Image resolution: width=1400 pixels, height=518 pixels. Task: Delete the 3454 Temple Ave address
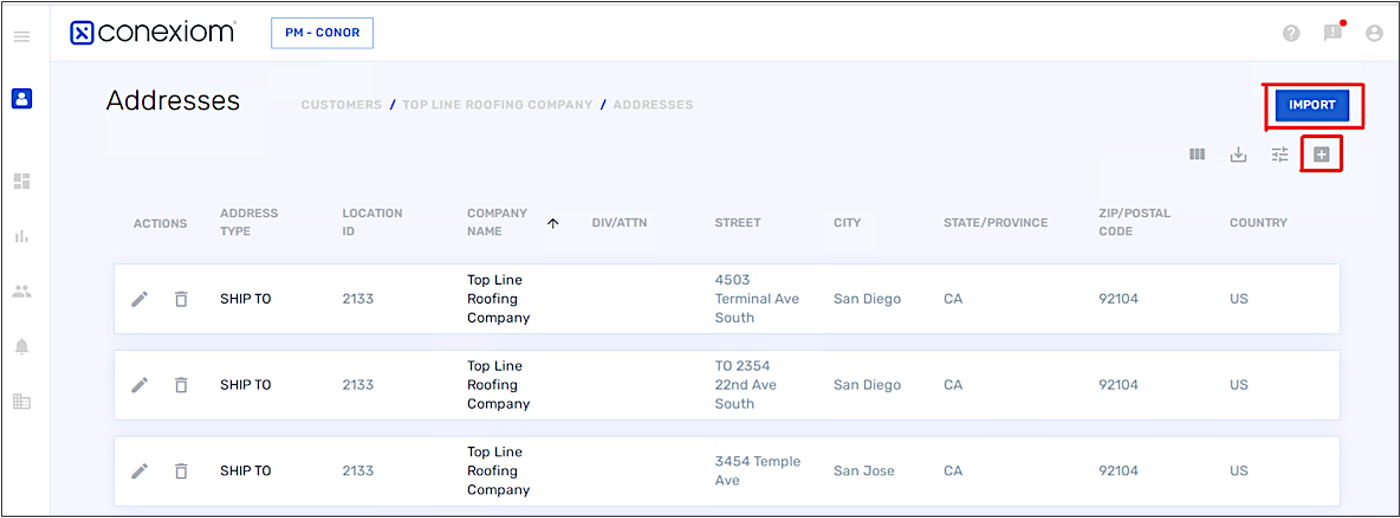(x=181, y=471)
